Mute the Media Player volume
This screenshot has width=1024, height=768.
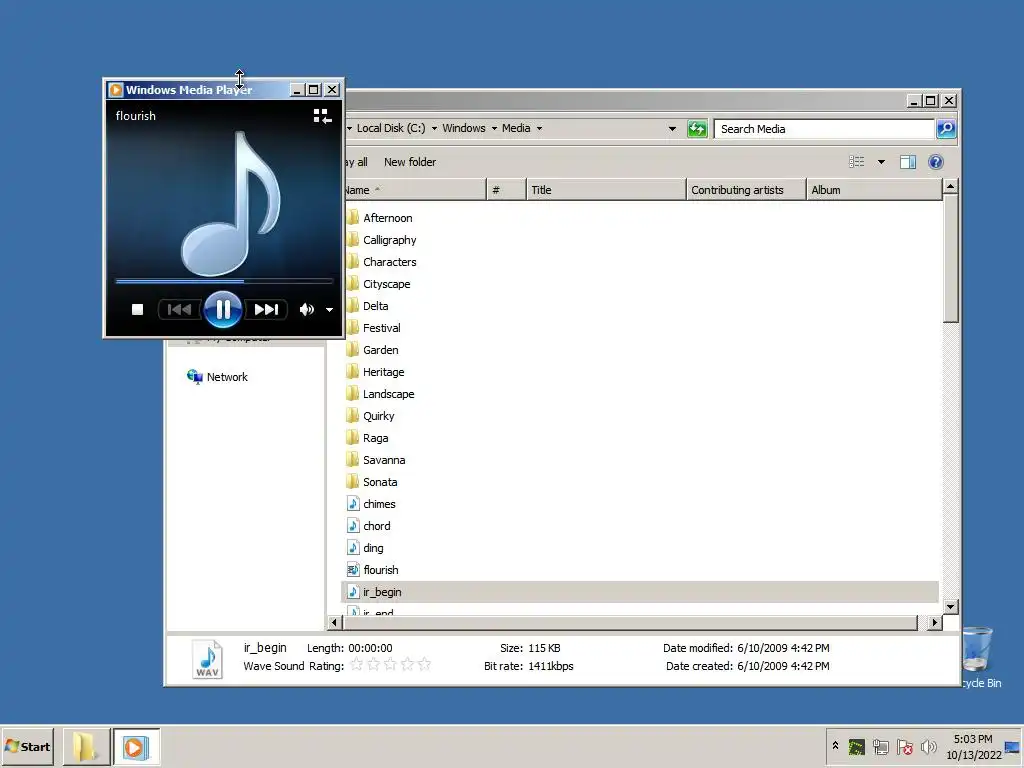[x=306, y=310]
